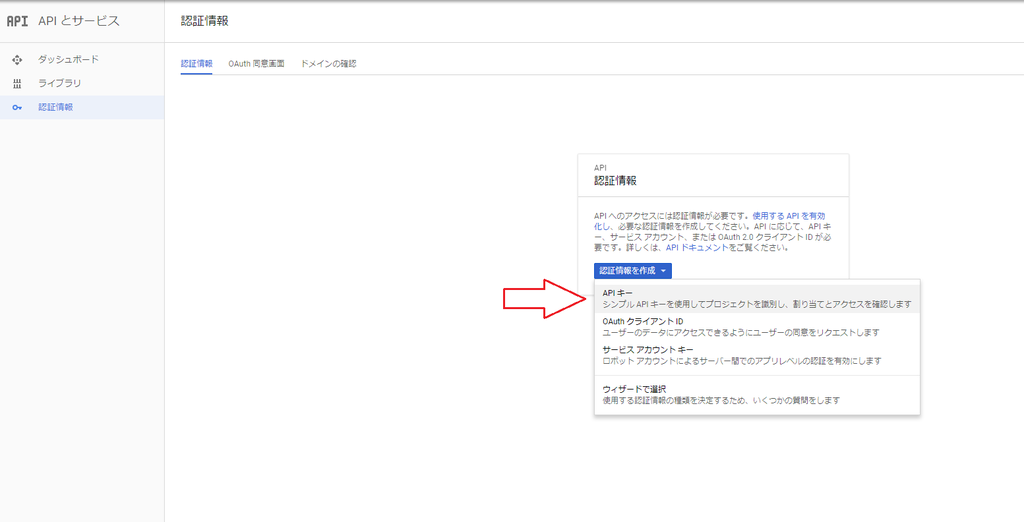Select 認証情報 in the sidebar
1024x522 pixels.
[x=82, y=107]
